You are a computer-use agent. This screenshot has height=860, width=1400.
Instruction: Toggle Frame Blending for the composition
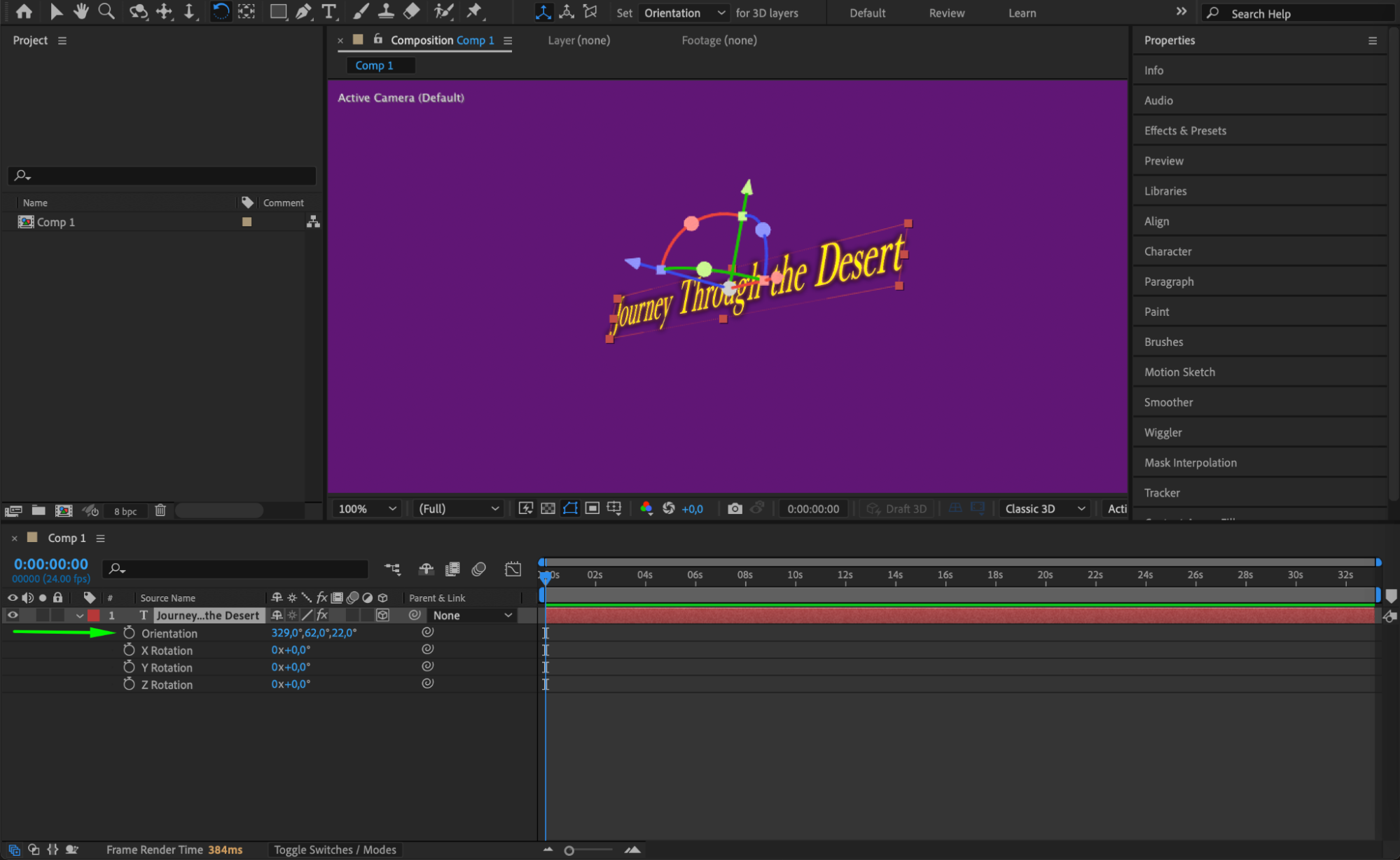click(x=452, y=569)
